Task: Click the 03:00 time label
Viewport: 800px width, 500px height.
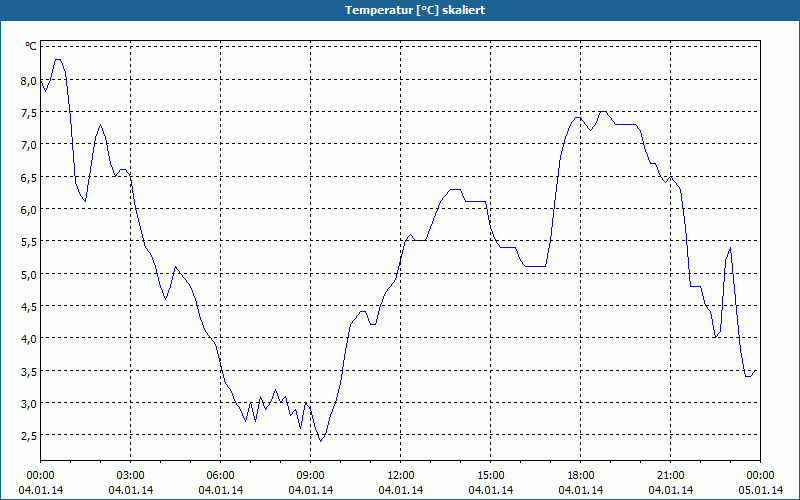Action: pos(131,476)
